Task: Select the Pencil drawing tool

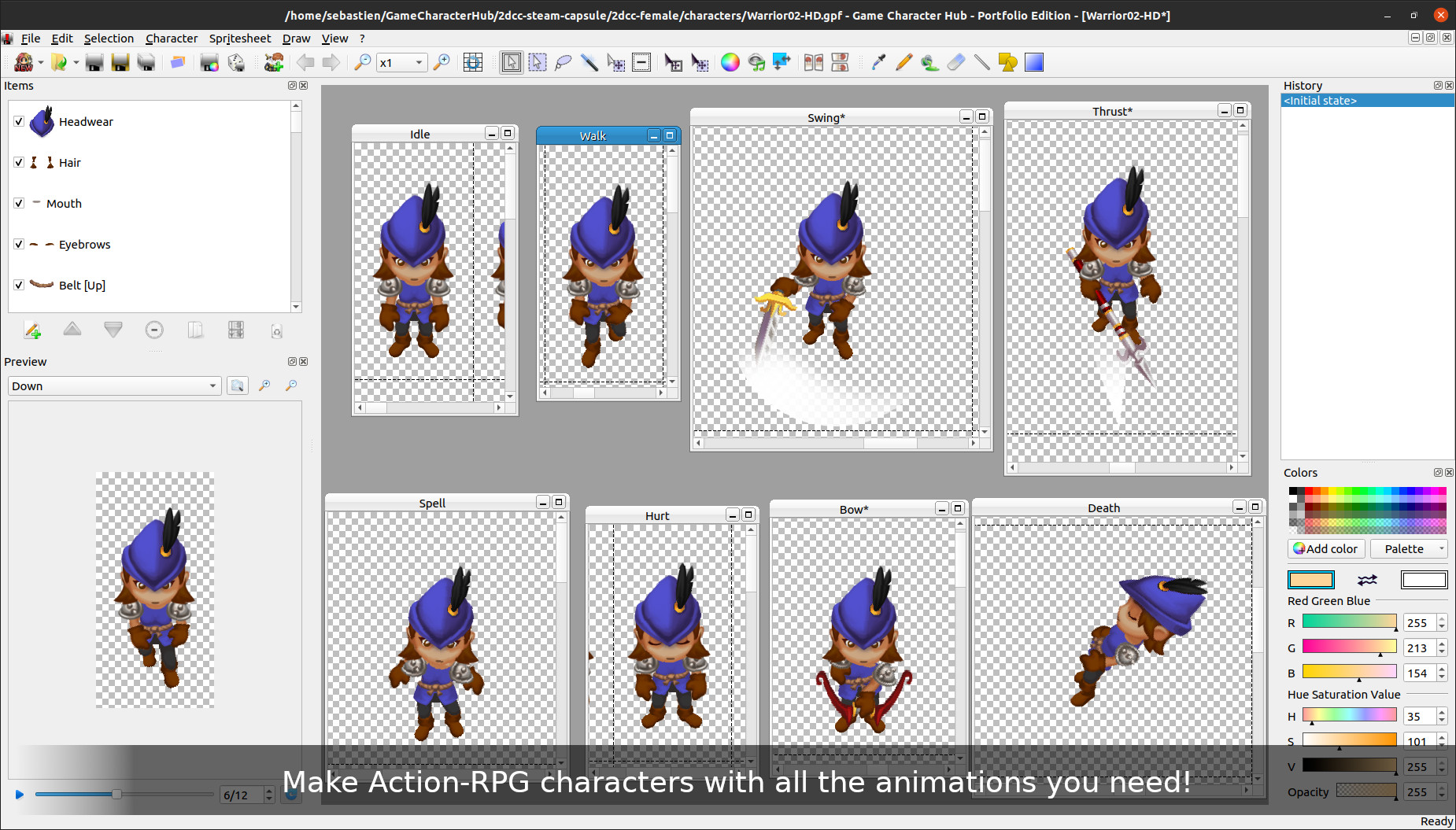Action: 904,62
